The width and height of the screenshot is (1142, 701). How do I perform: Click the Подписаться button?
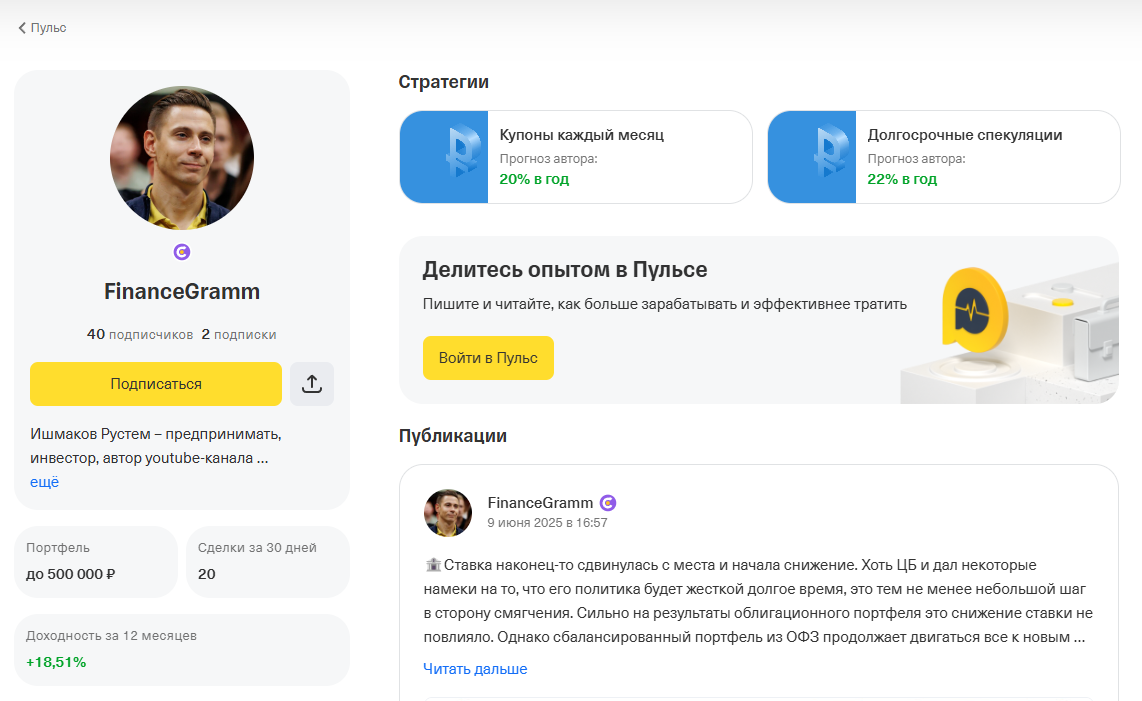[x=156, y=384]
